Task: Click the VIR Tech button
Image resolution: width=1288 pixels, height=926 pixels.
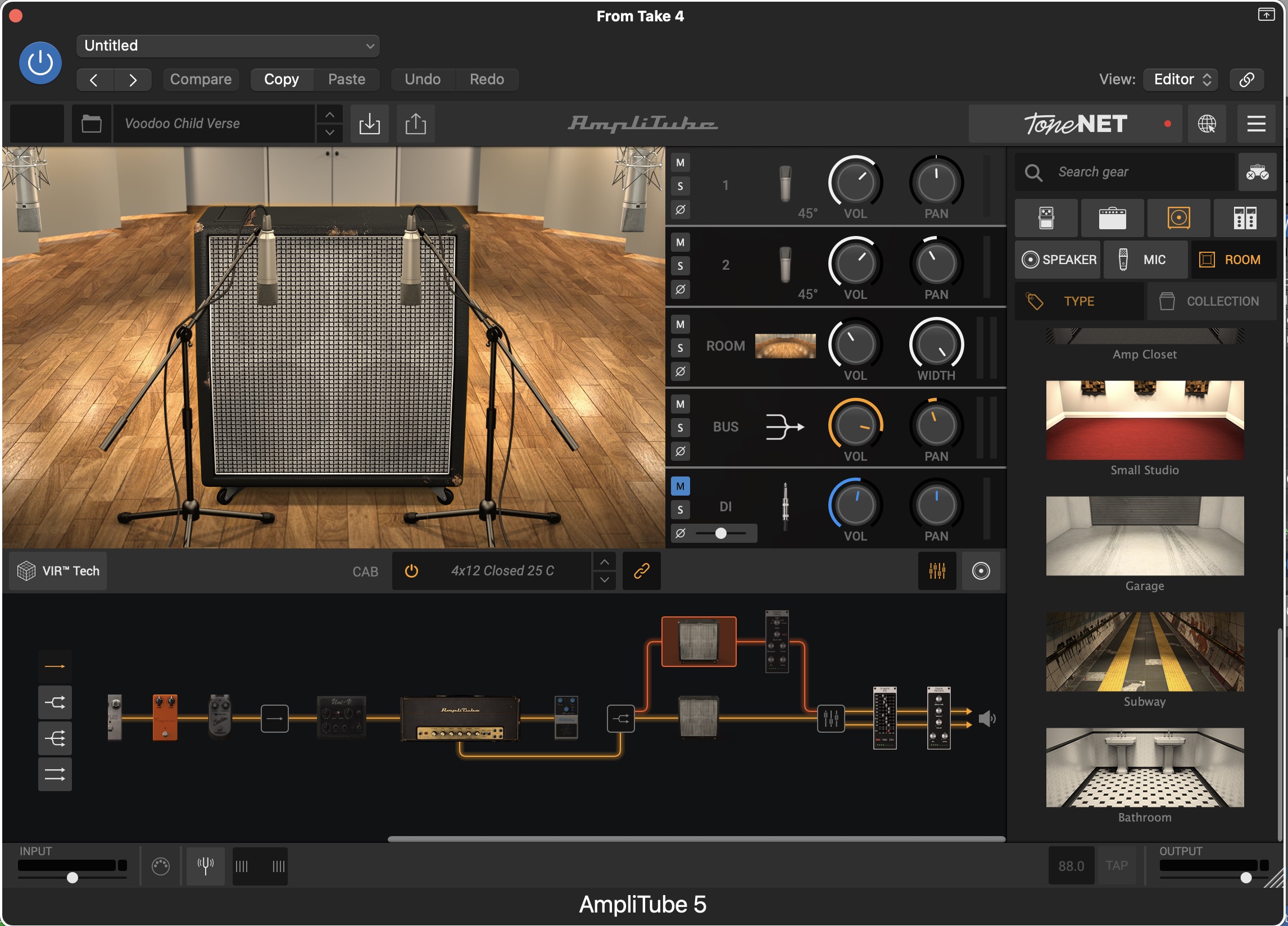Action: click(x=58, y=570)
